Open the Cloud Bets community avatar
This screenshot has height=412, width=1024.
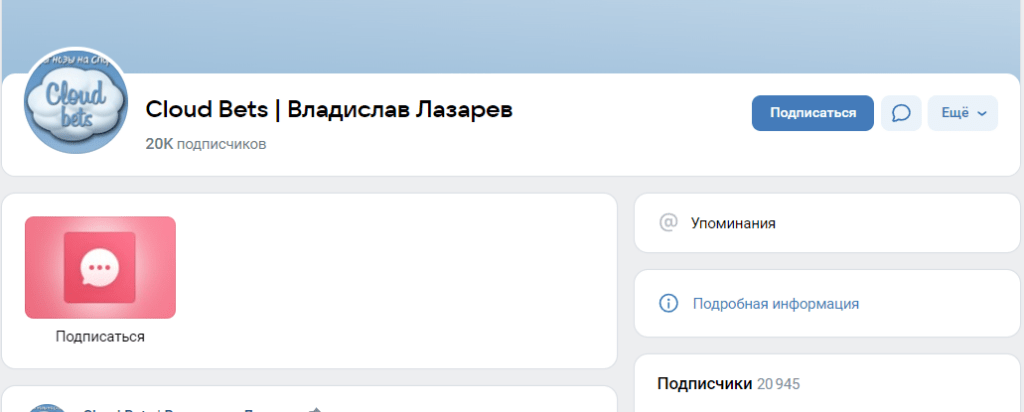(x=76, y=101)
